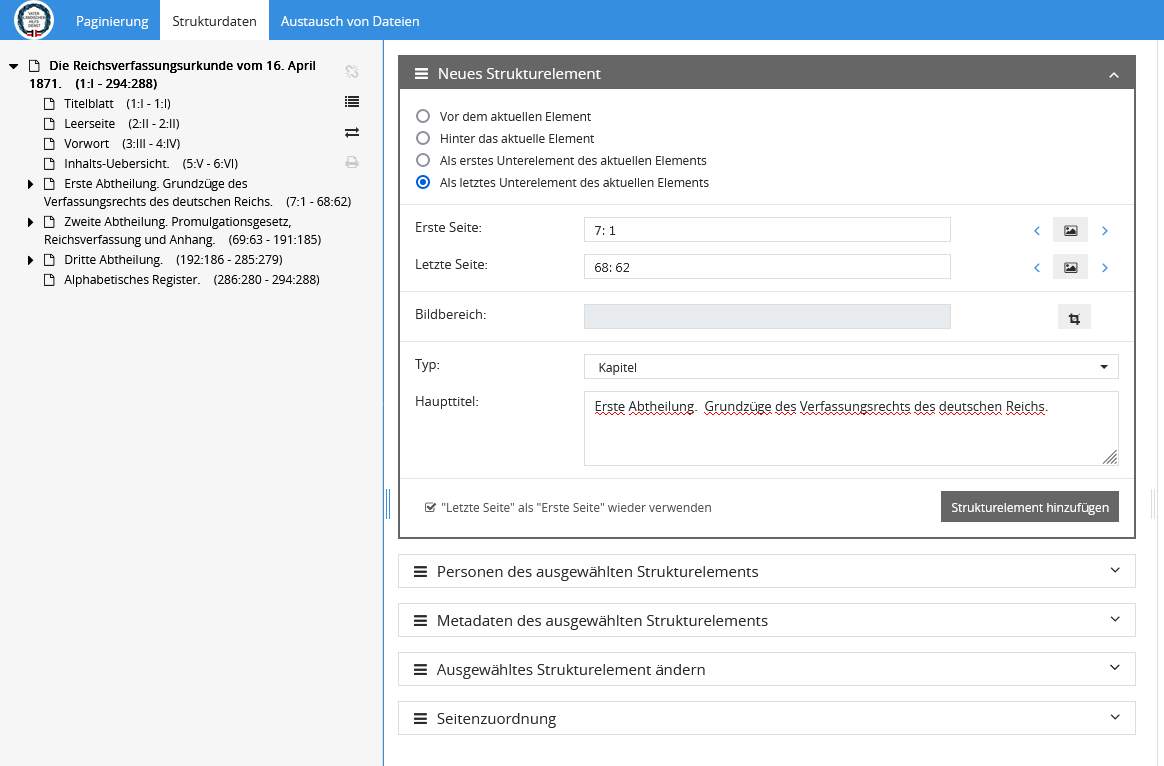
Task: Show image for Erste Seite
Action: [x=1070, y=230]
